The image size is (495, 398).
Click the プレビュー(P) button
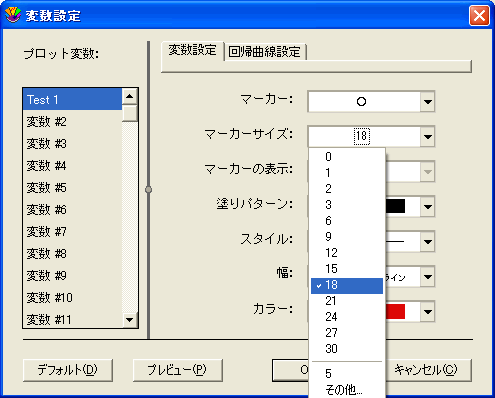[178, 370]
